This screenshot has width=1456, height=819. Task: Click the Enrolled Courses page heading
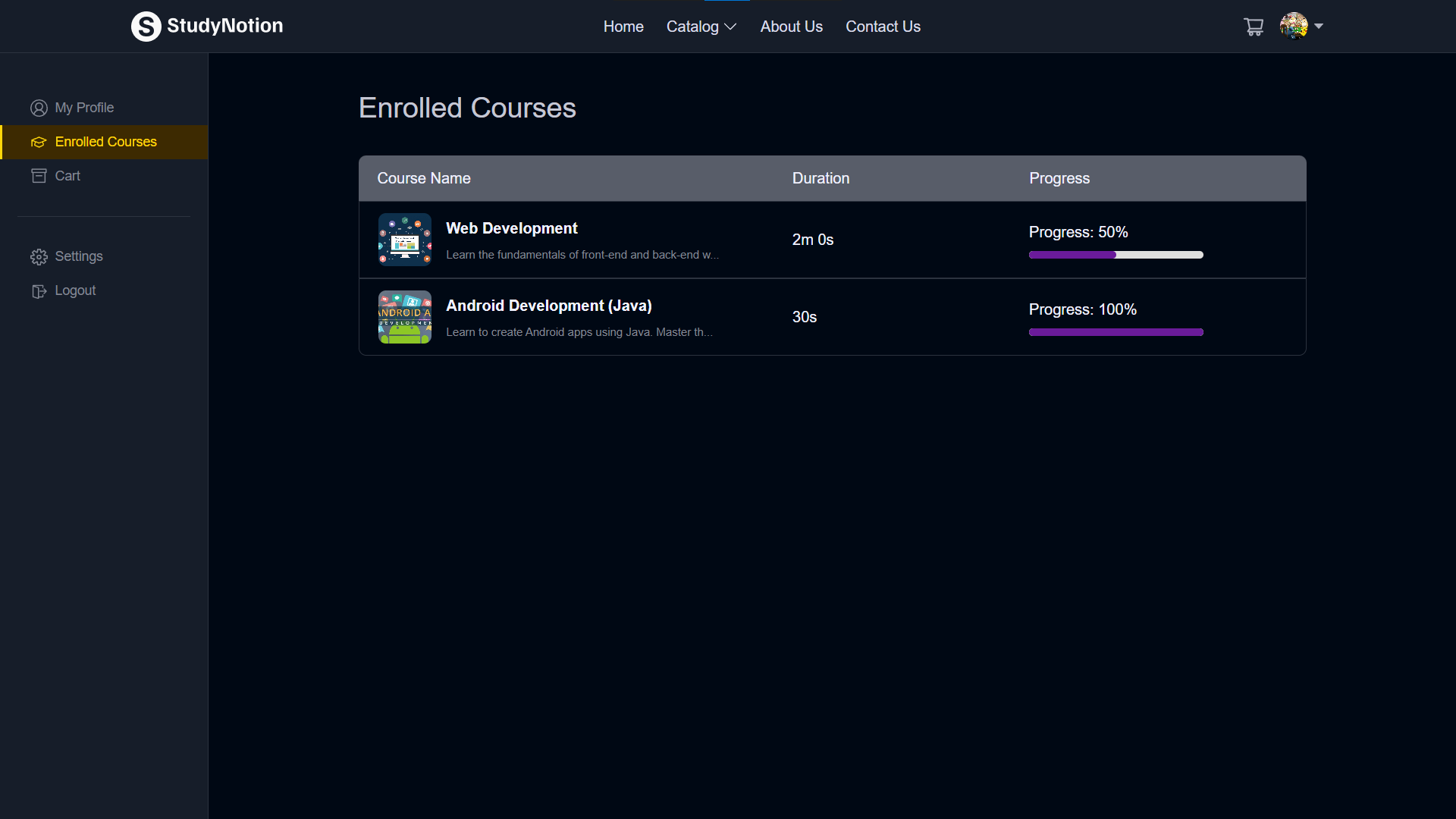pos(467,108)
